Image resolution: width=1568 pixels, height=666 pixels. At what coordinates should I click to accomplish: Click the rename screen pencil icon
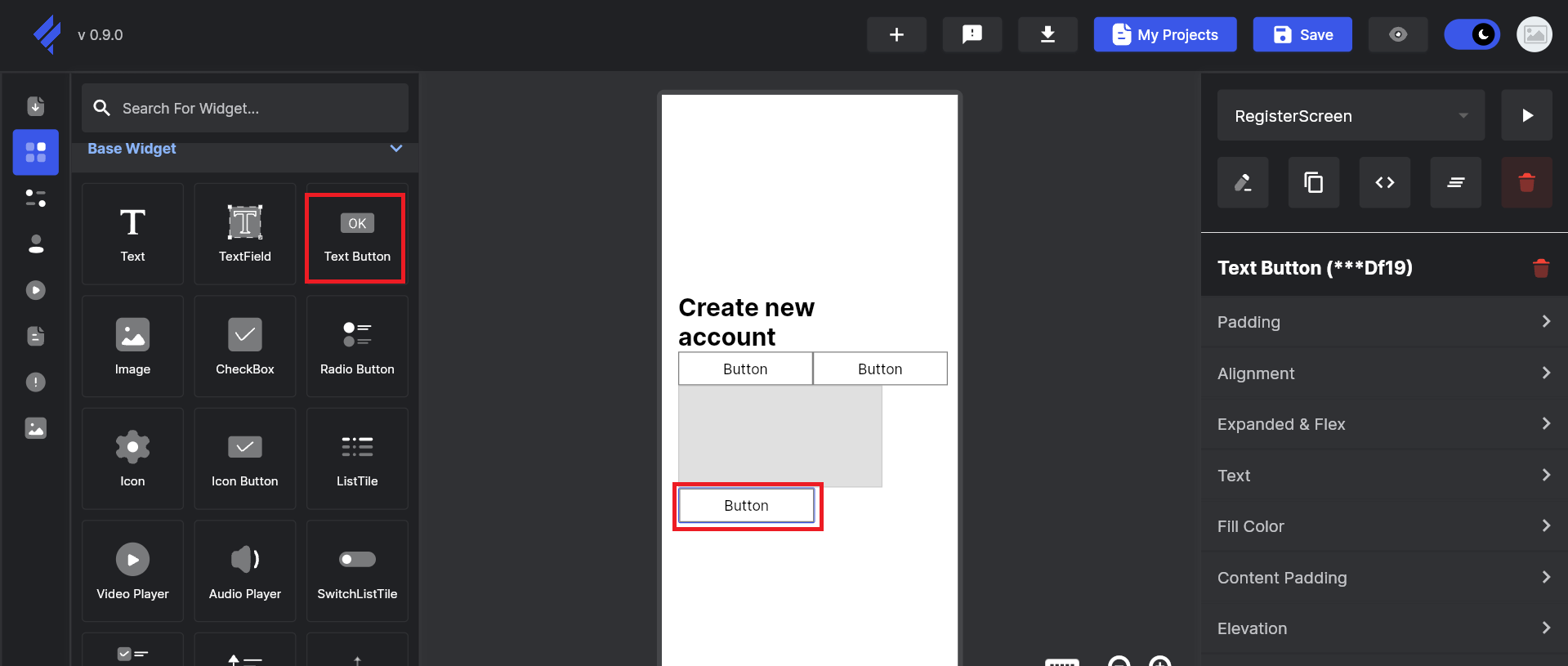click(1242, 182)
